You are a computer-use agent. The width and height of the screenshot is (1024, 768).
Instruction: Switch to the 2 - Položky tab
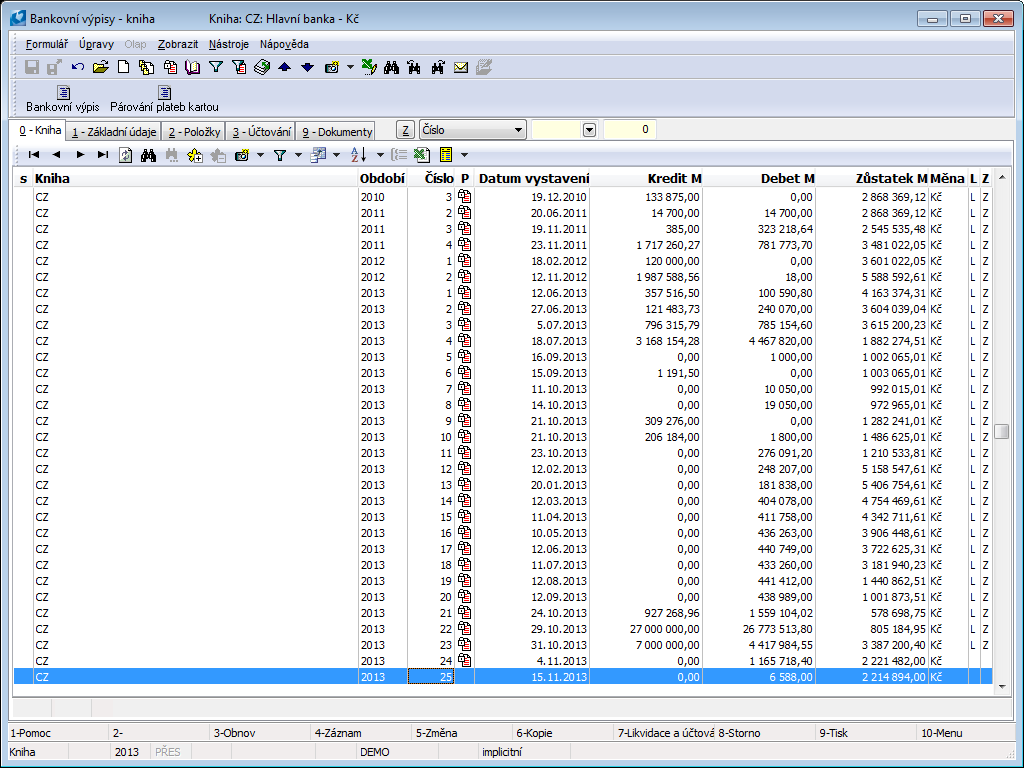193,132
